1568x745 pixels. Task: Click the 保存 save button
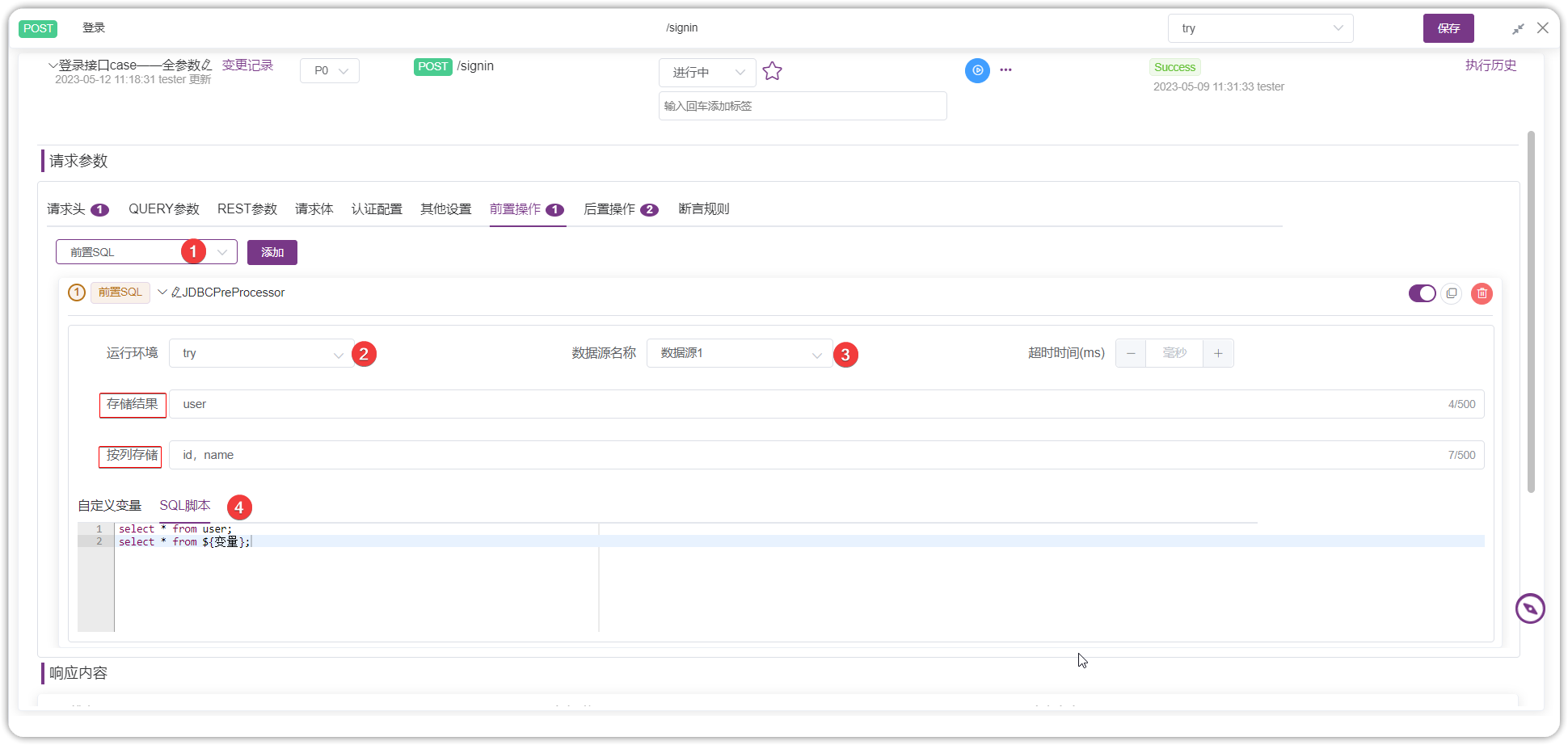(1448, 28)
